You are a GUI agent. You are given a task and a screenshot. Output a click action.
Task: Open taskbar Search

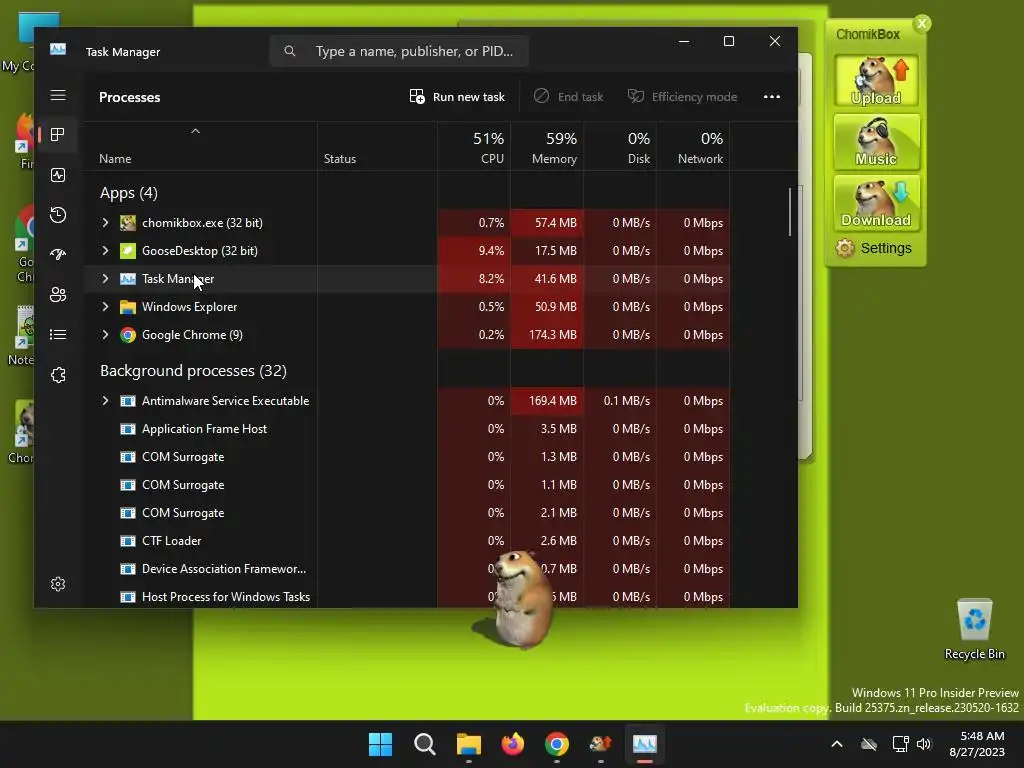coord(424,744)
